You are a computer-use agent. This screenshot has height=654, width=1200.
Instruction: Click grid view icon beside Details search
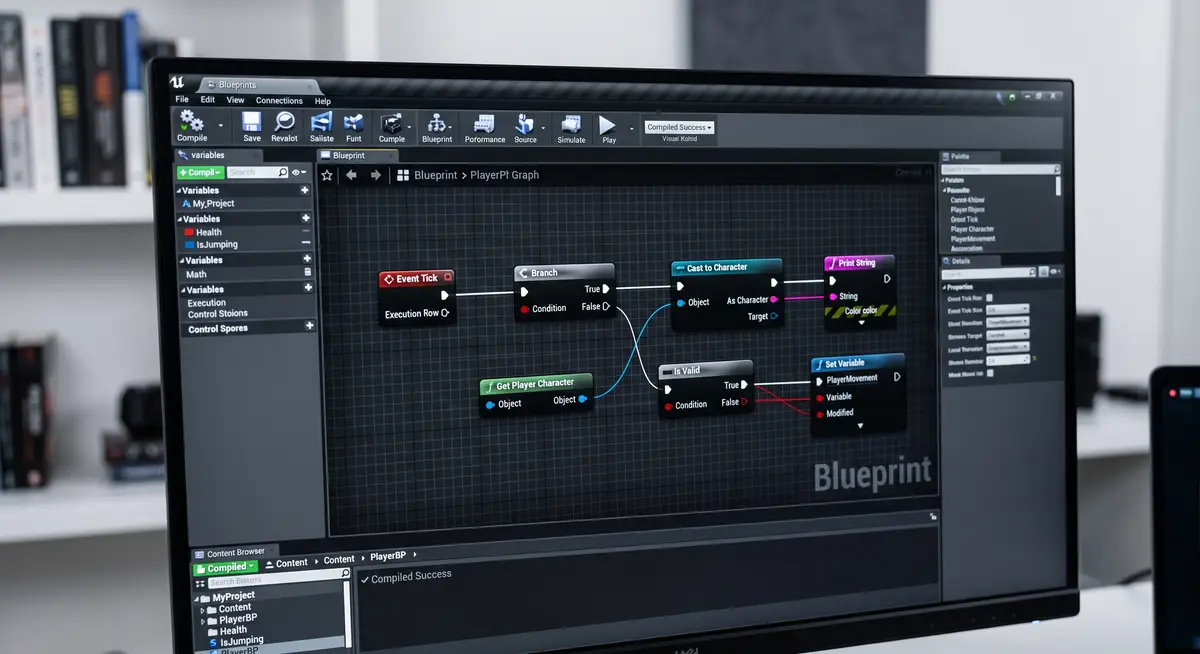coord(1043,272)
